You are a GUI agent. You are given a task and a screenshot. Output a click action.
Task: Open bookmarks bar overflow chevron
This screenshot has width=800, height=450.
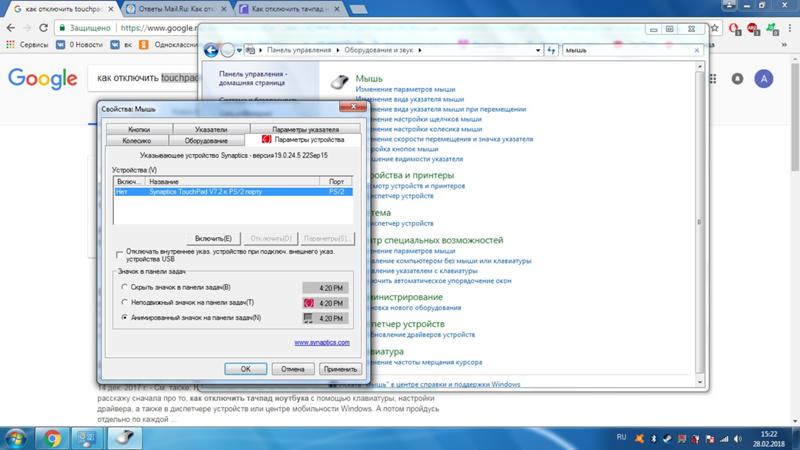point(784,45)
